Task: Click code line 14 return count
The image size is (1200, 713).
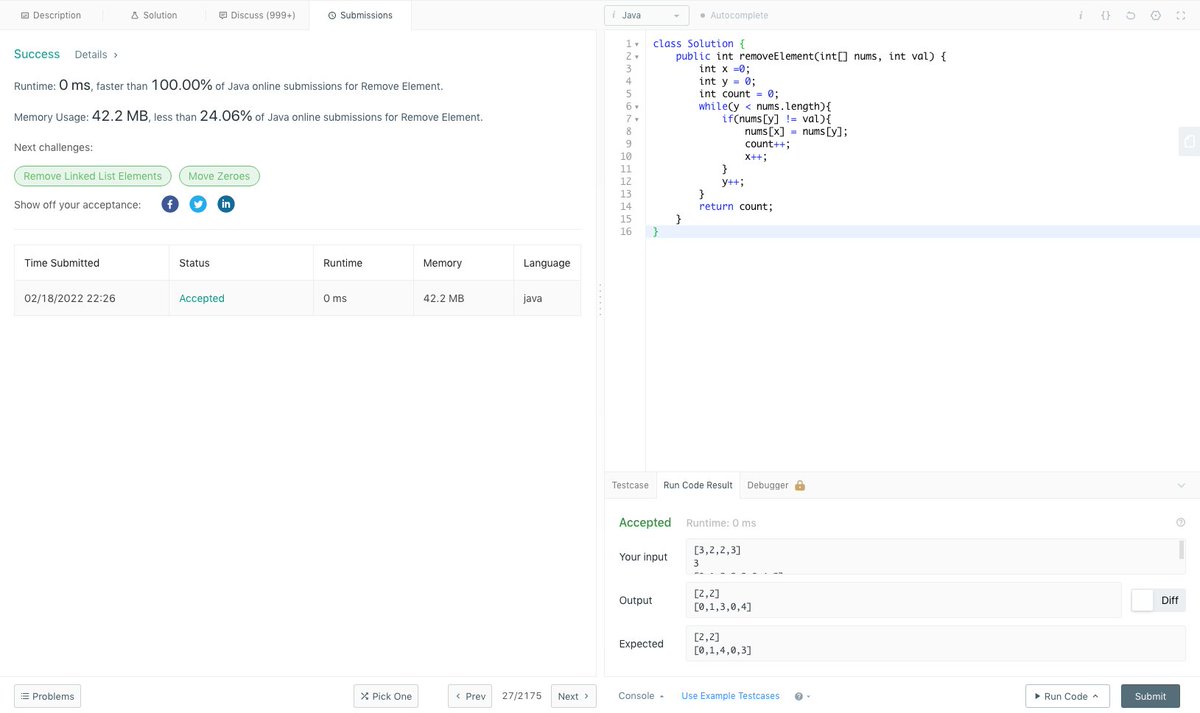Action: click(736, 206)
